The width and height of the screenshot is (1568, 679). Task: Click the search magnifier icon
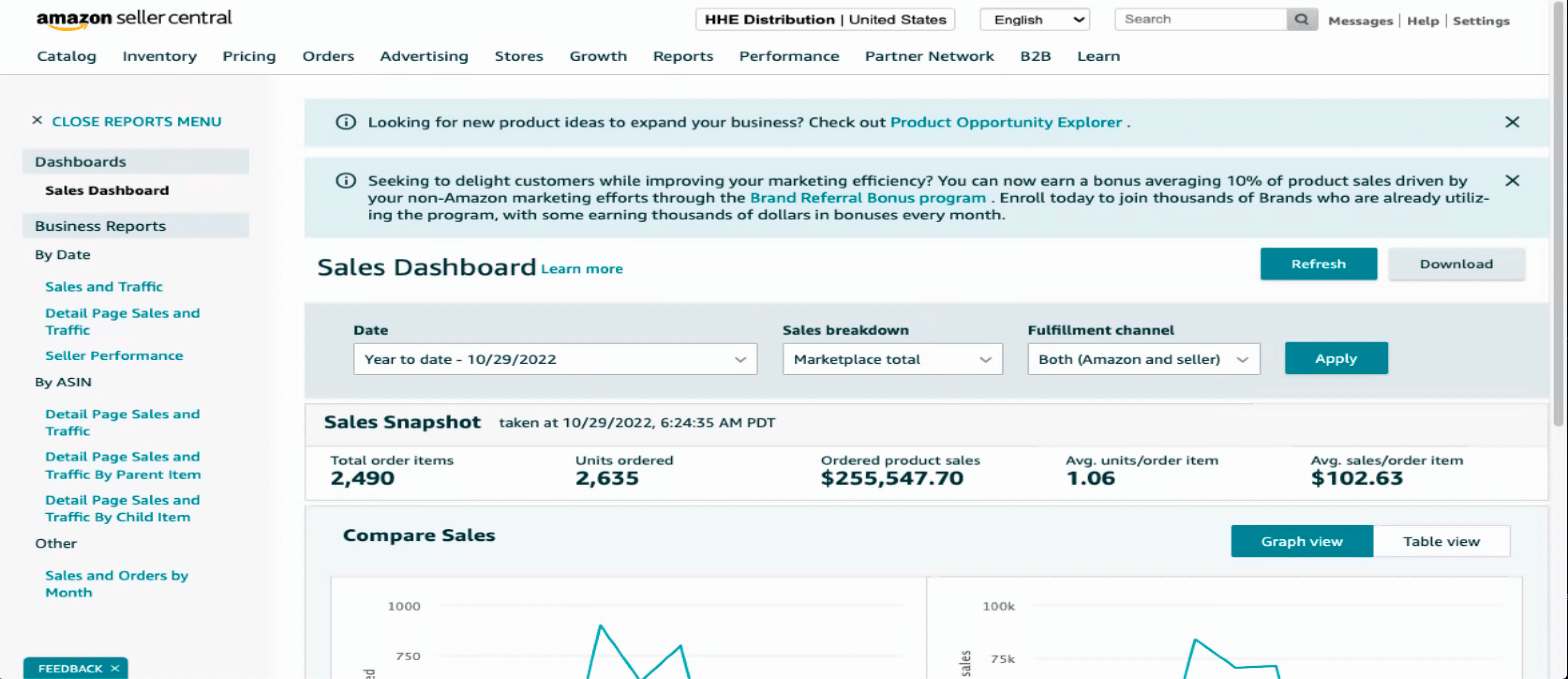pos(1301,20)
